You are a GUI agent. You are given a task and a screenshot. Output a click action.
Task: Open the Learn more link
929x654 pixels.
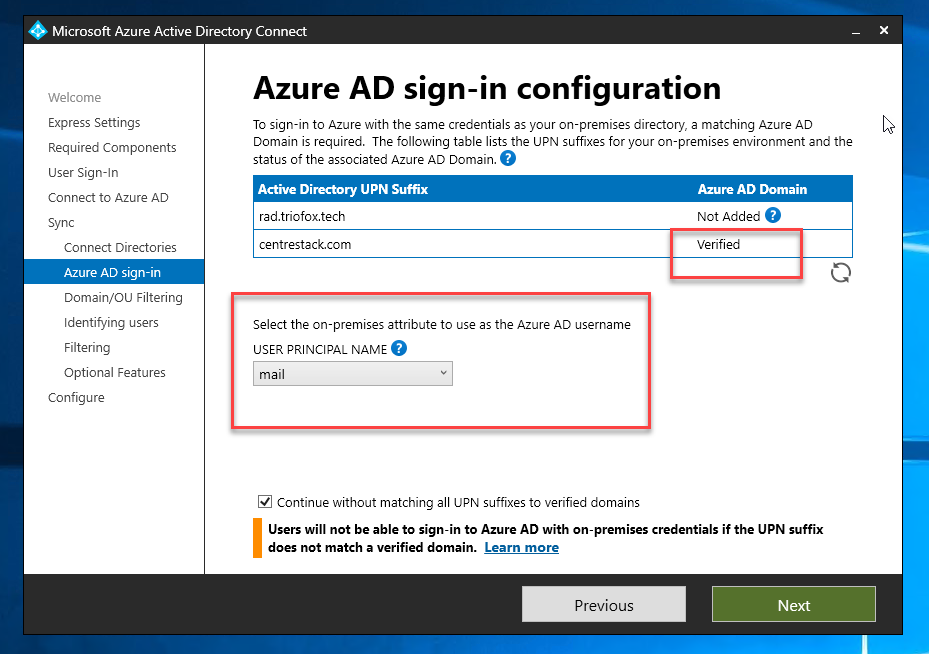pos(521,547)
